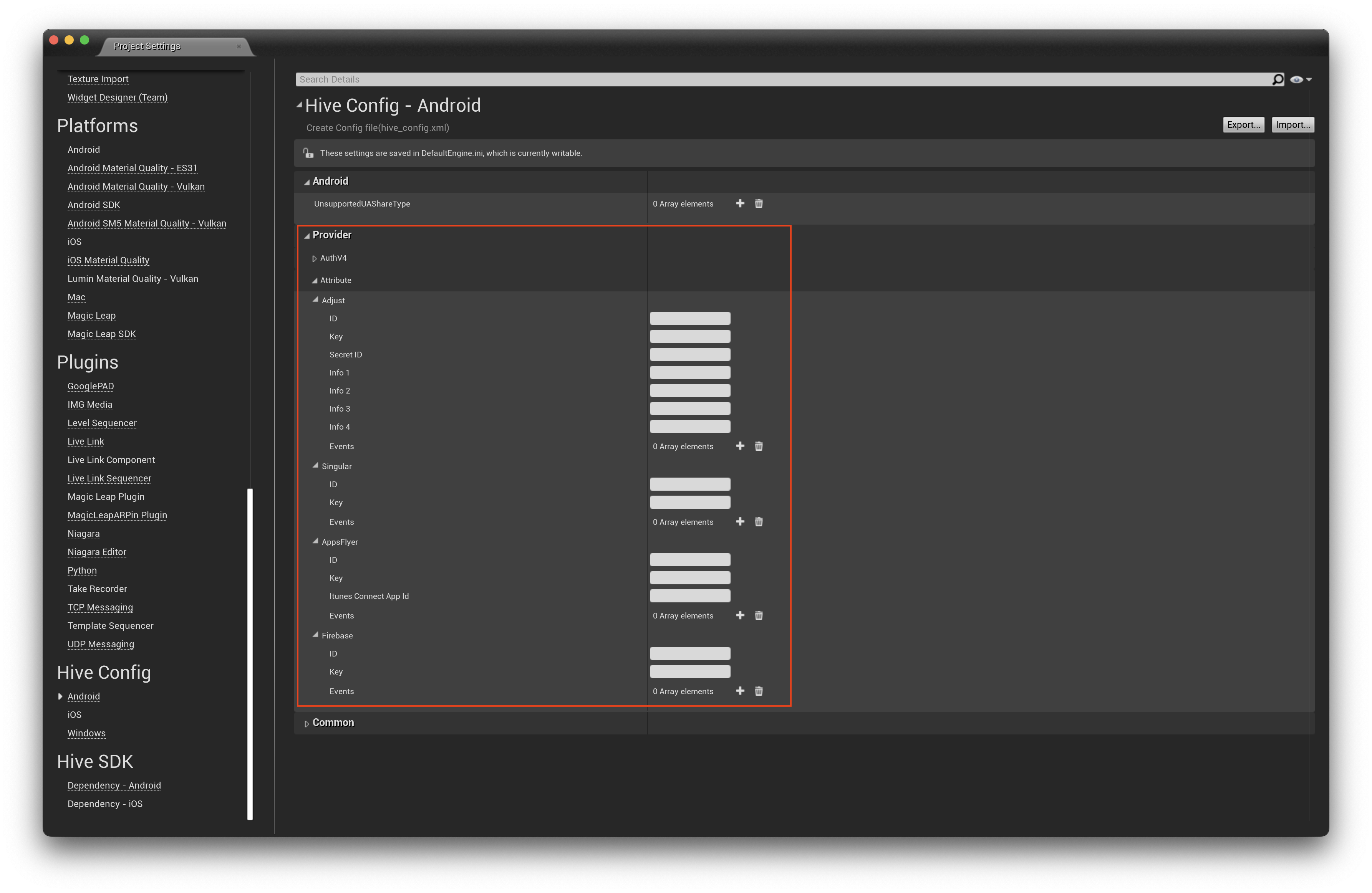Click the Export... button
1372x893 pixels.
1243,124
